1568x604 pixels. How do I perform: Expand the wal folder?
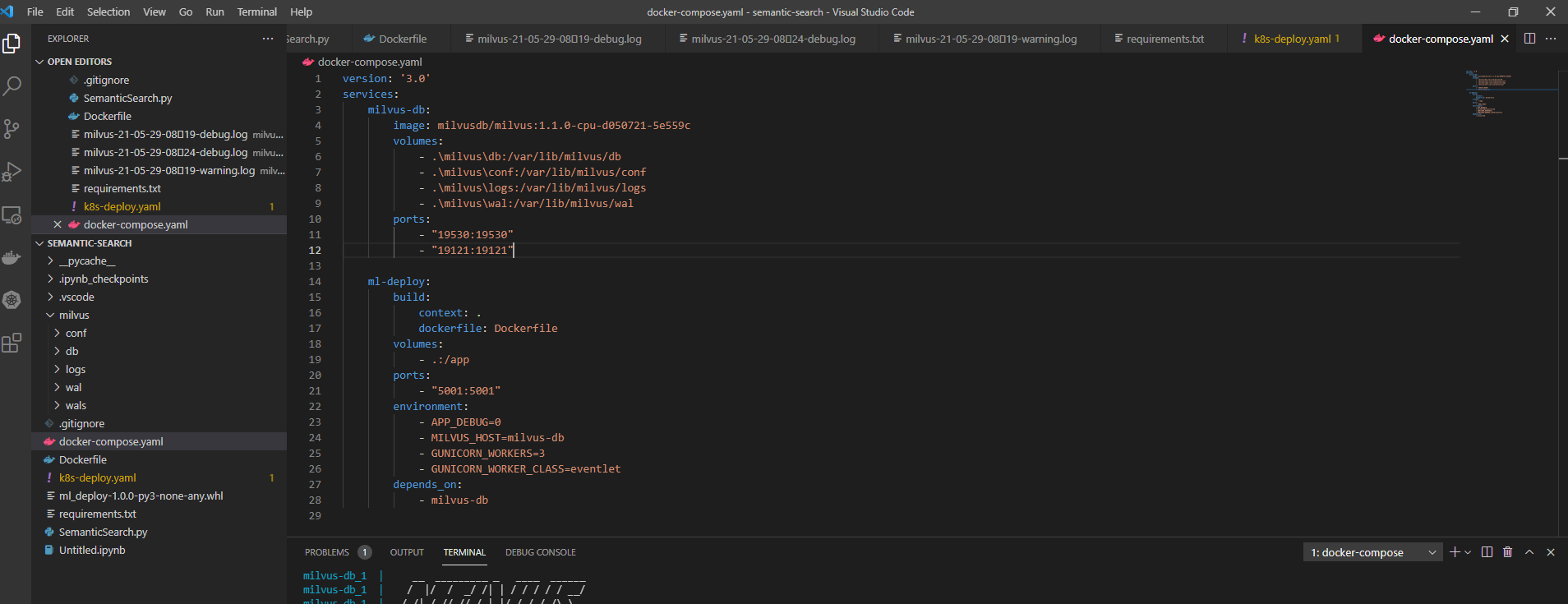(57, 387)
